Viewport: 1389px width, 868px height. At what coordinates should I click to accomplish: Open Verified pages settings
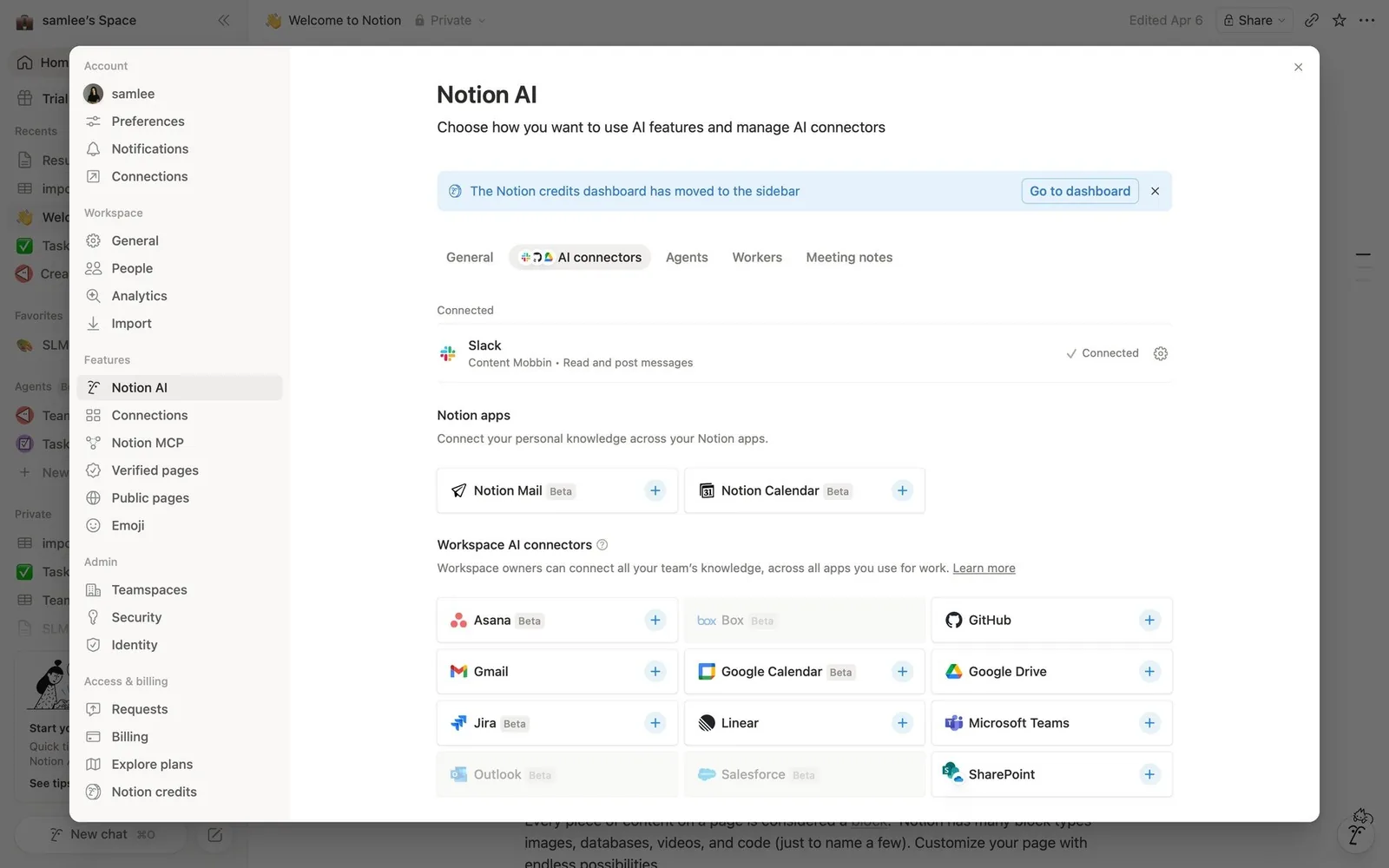(x=180, y=470)
